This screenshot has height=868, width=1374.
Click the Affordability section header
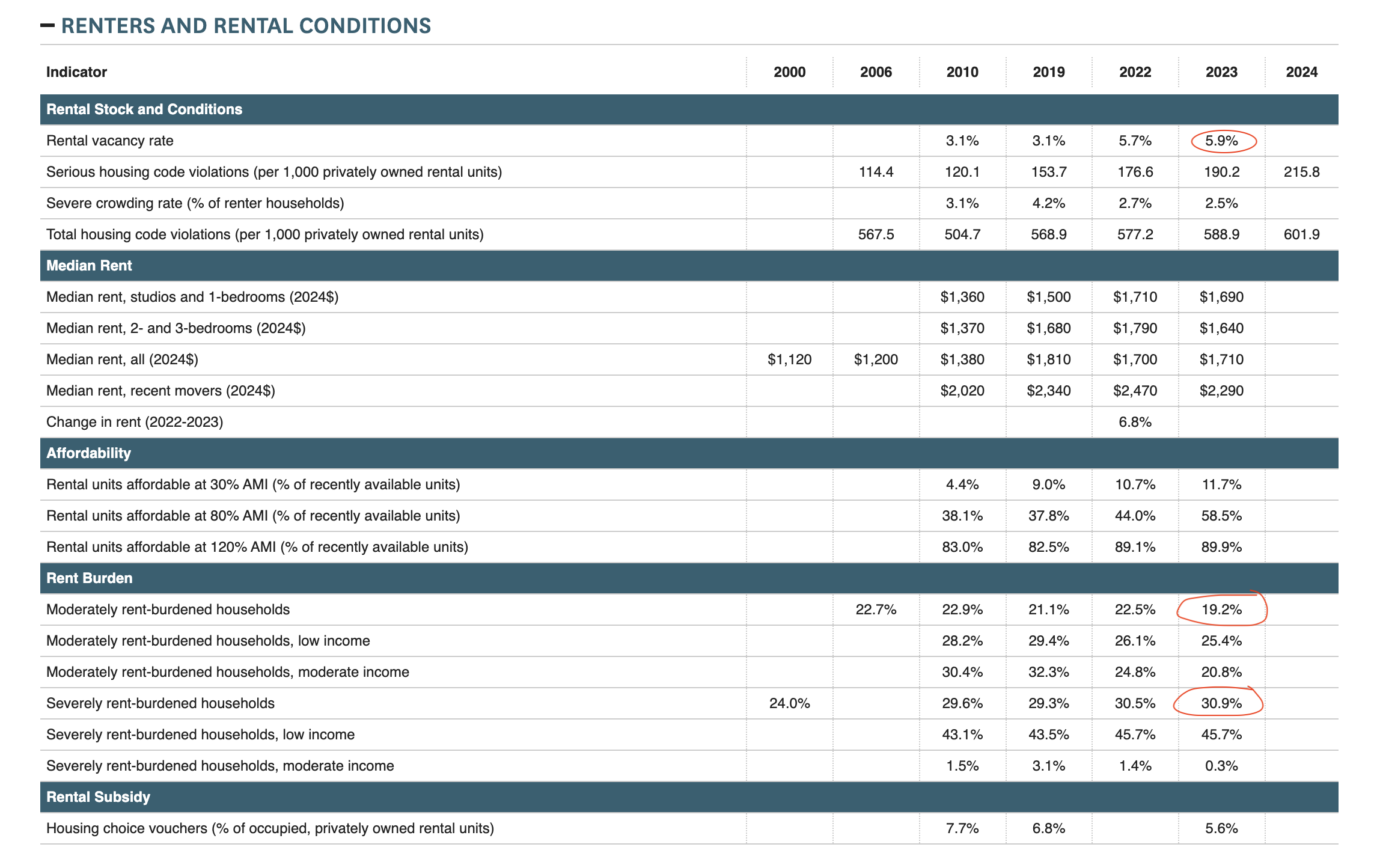click(88, 453)
